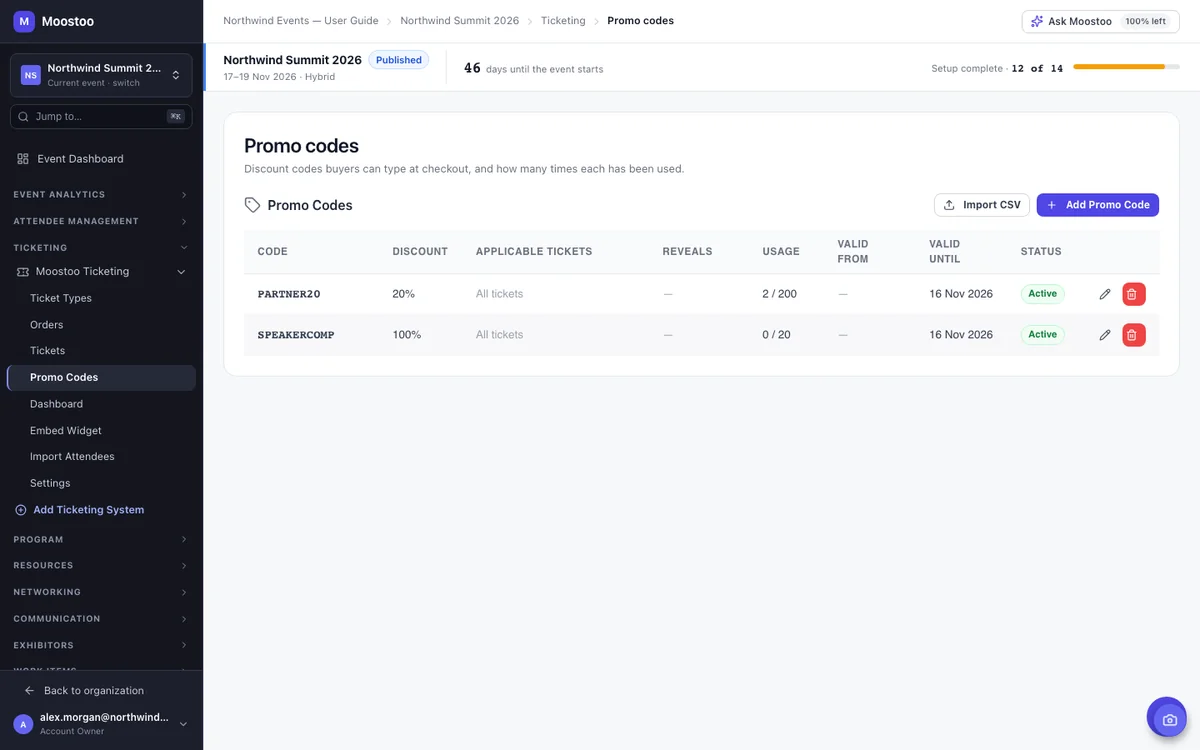
Task: Click the Import CSV button
Action: 982,205
